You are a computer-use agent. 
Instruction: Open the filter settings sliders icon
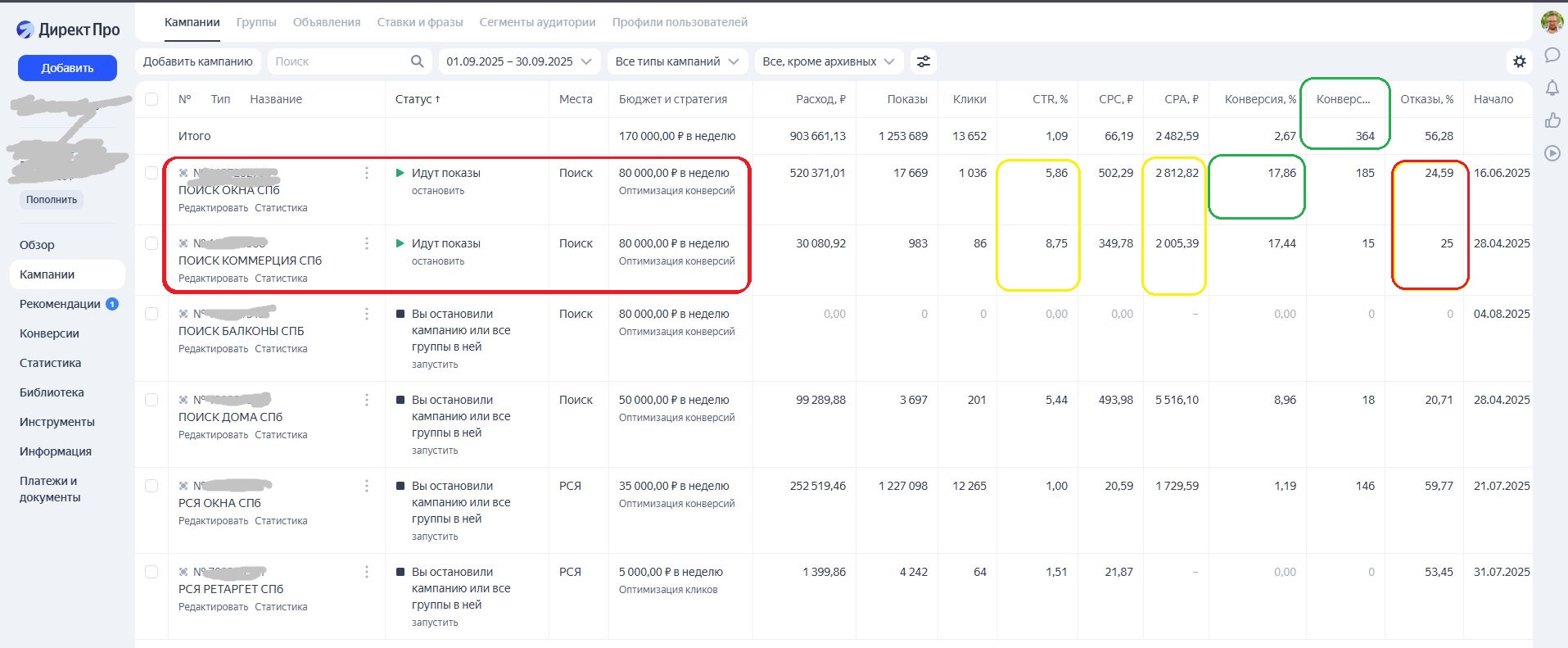[923, 61]
